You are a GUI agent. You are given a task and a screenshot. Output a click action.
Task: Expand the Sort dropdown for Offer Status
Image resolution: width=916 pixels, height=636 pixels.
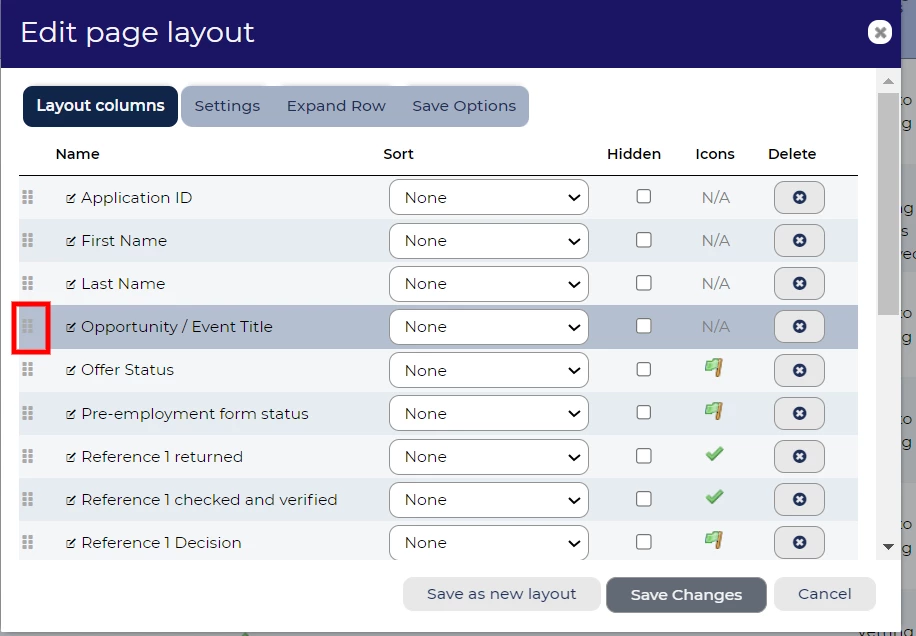click(x=488, y=370)
